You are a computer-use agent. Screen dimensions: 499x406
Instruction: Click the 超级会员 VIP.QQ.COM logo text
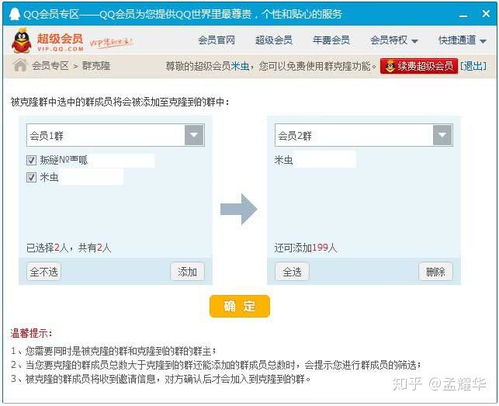click(60, 42)
